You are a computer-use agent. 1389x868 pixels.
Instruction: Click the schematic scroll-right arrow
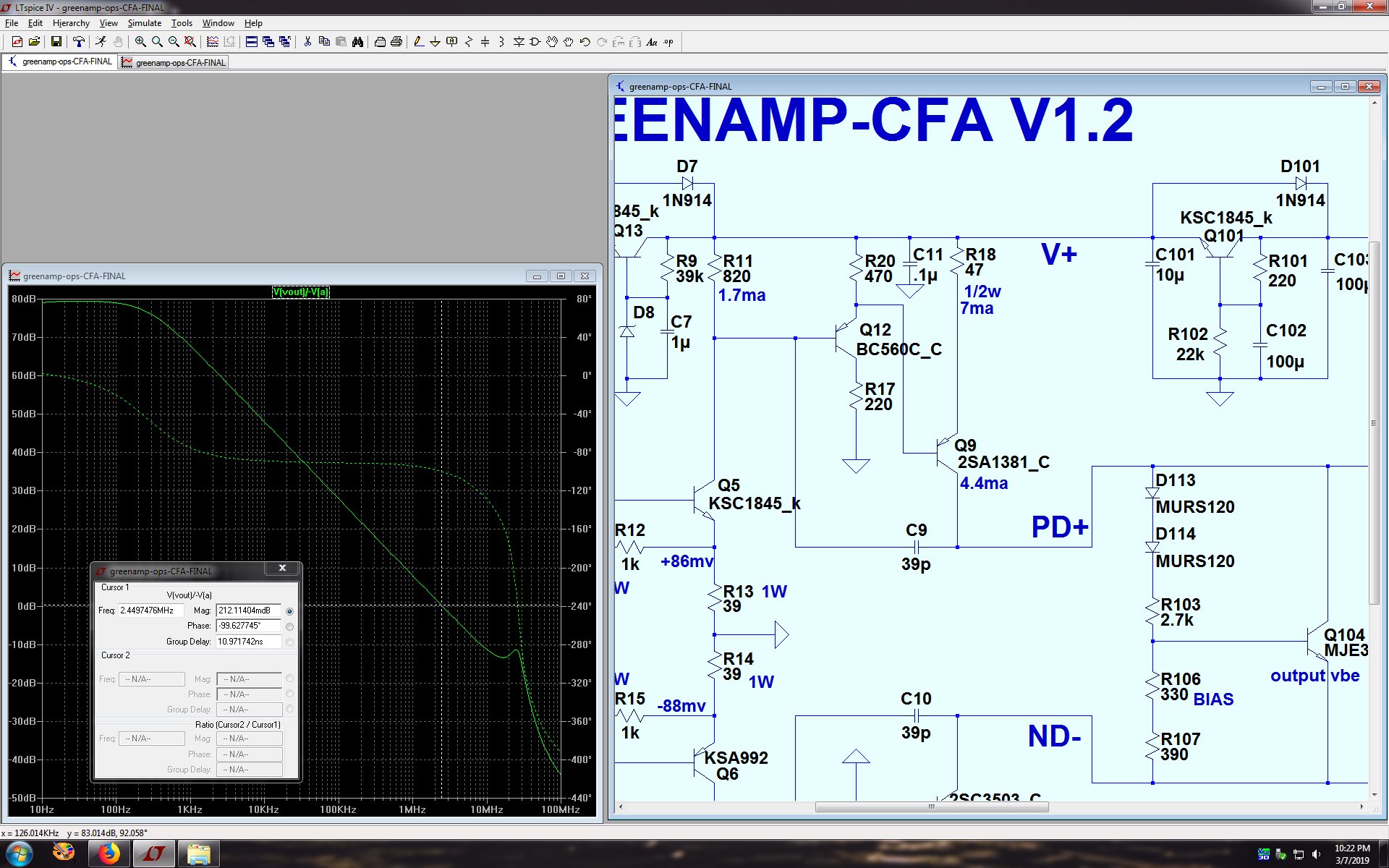(x=1362, y=807)
